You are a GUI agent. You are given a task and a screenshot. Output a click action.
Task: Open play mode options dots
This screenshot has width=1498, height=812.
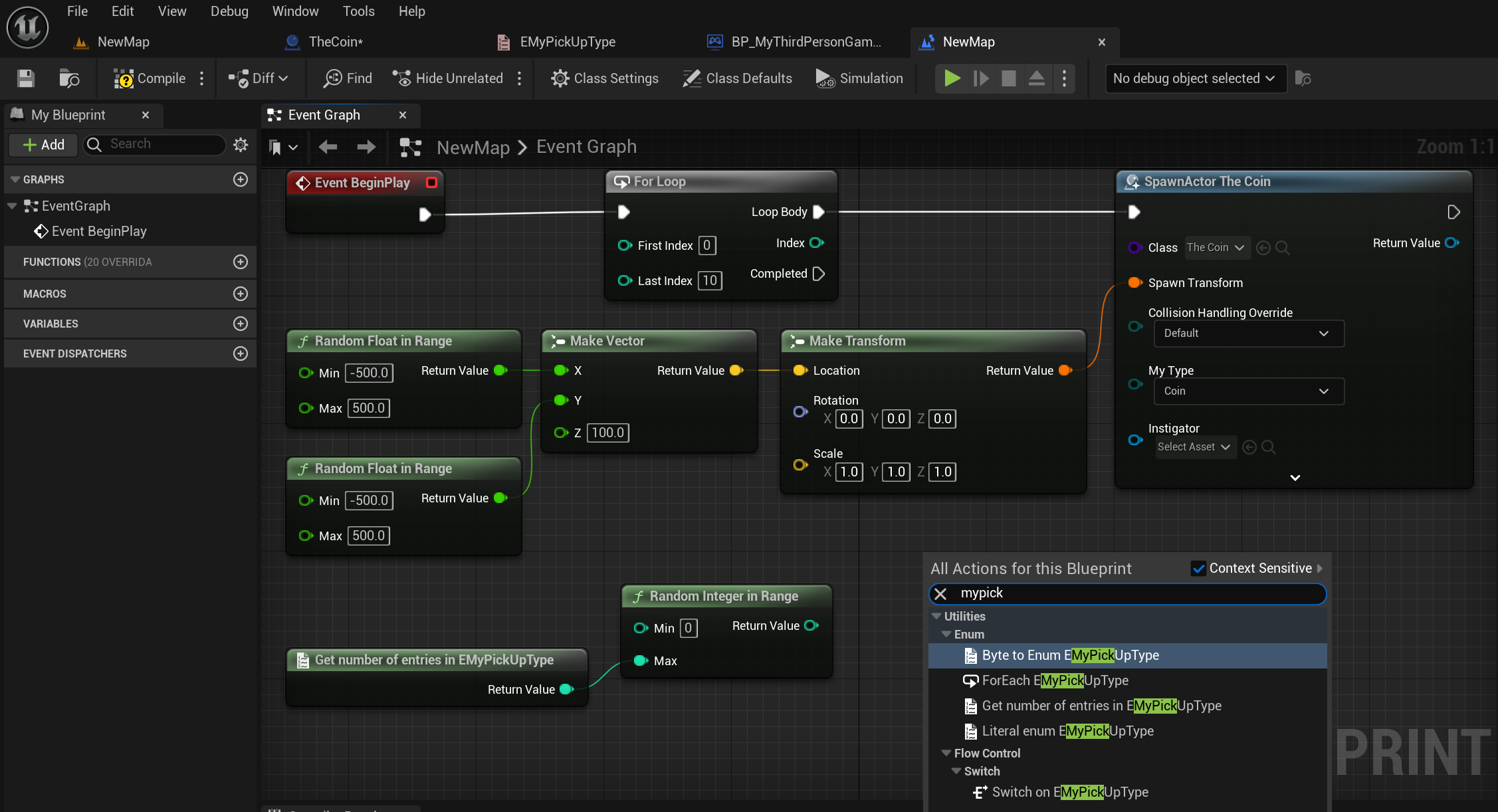[x=1065, y=78]
